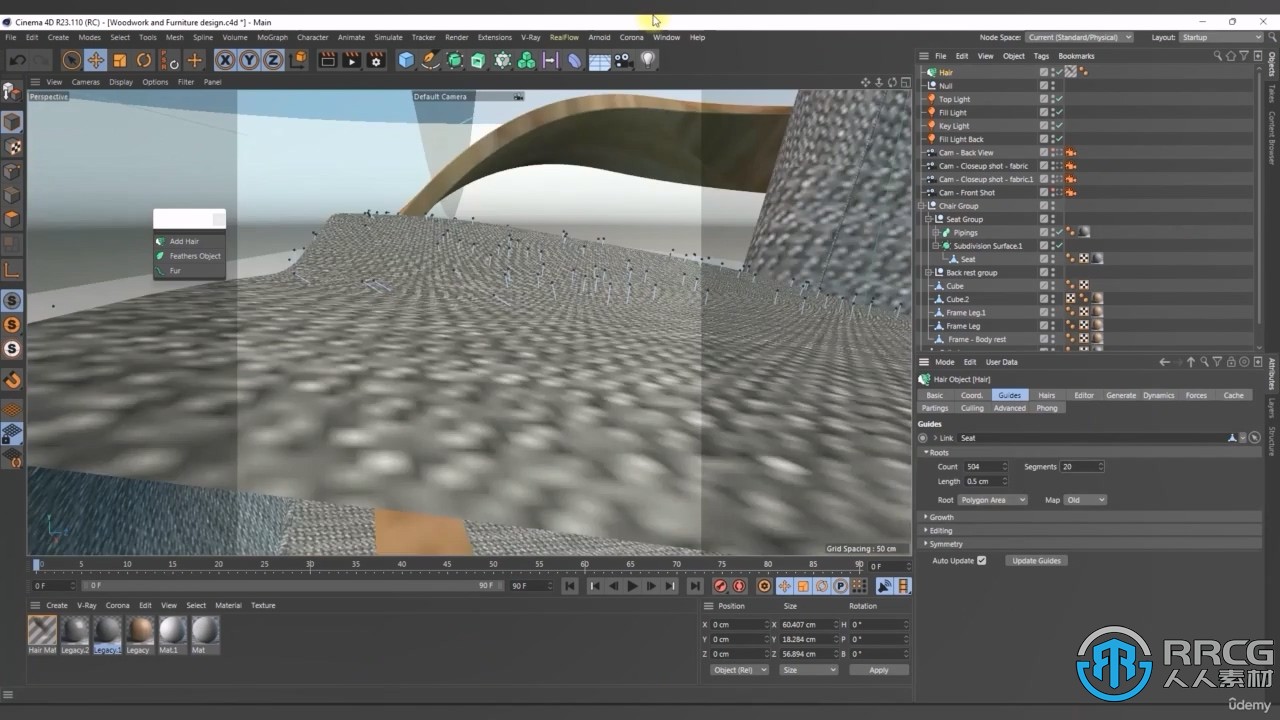Activate the Move tool in top toolbar
The image size is (1280, 720).
(x=96, y=60)
